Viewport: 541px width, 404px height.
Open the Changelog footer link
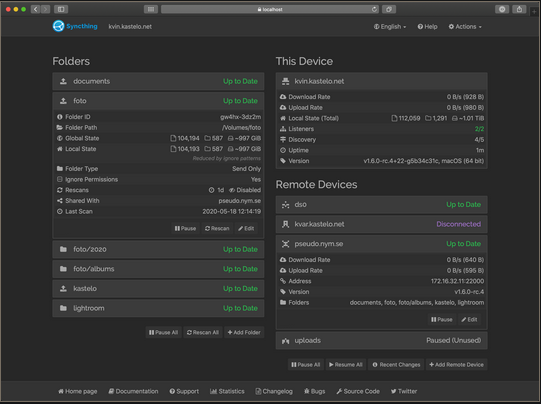click(x=274, y=391)
